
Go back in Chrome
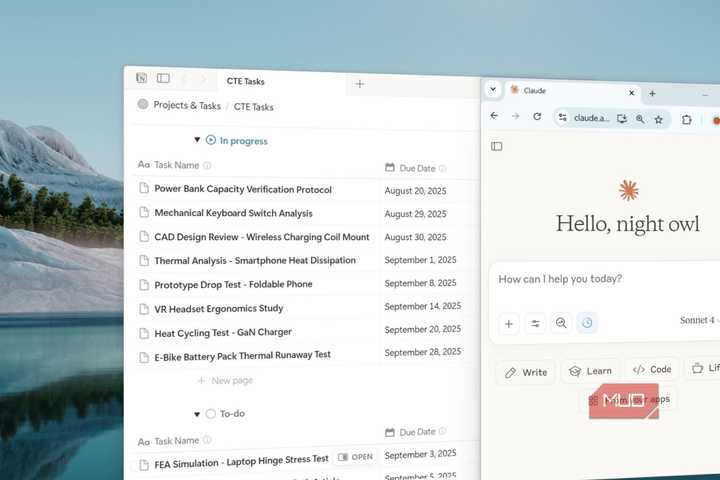(494, 115)
